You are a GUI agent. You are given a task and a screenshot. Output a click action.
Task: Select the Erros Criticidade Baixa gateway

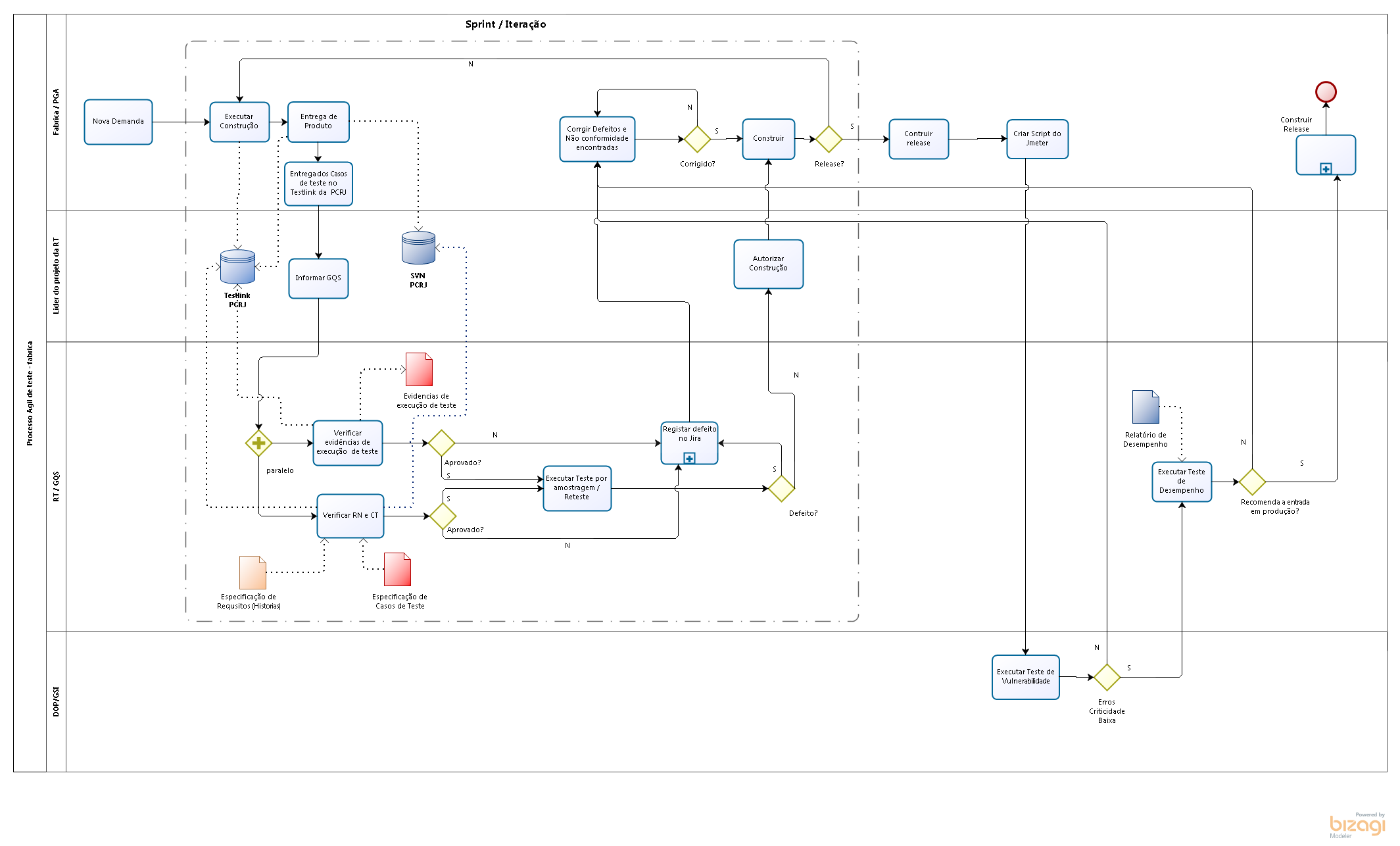pos(1107,677)
